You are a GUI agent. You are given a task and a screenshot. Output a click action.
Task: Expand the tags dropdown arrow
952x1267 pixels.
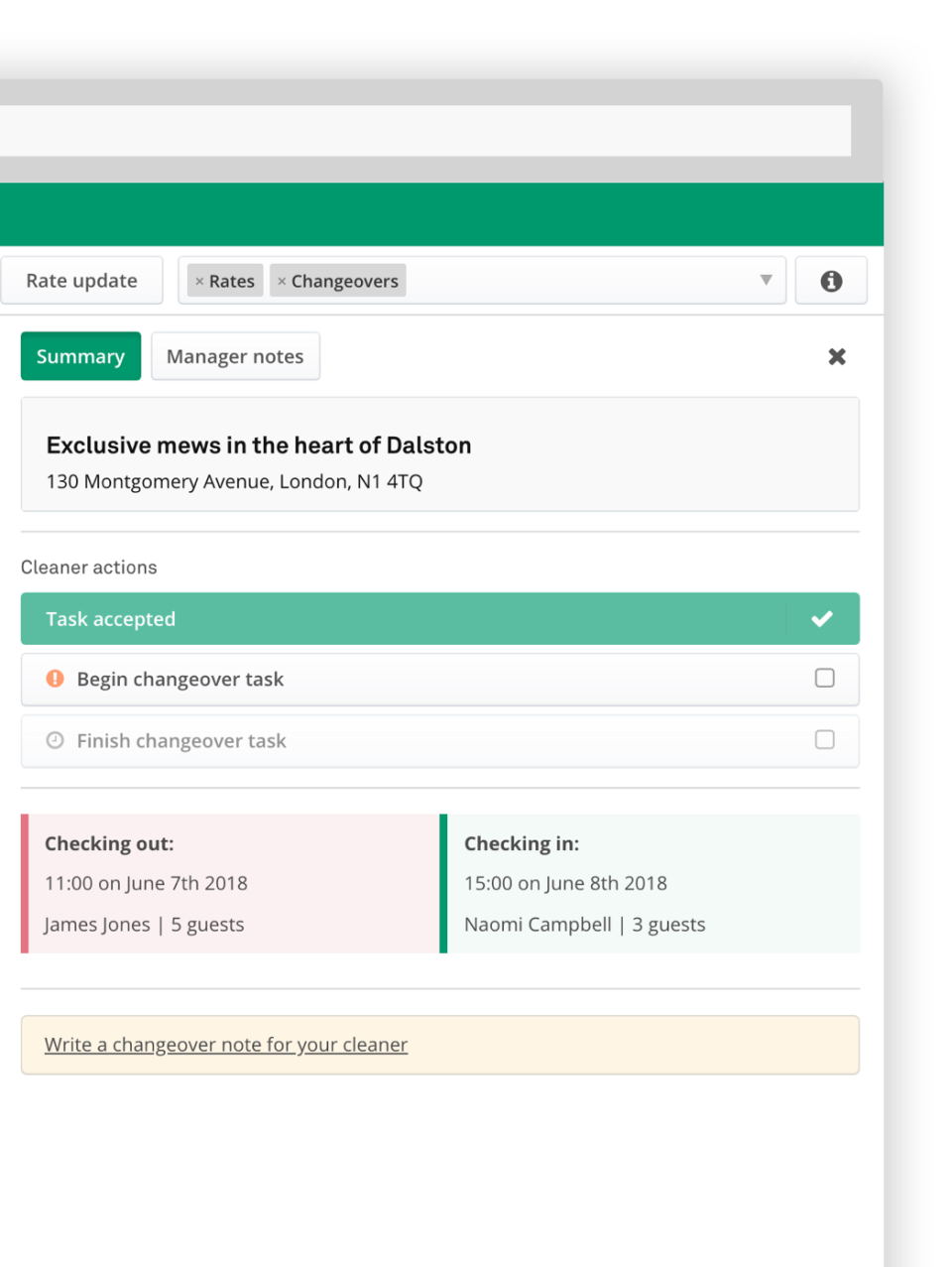pos(766,280)
